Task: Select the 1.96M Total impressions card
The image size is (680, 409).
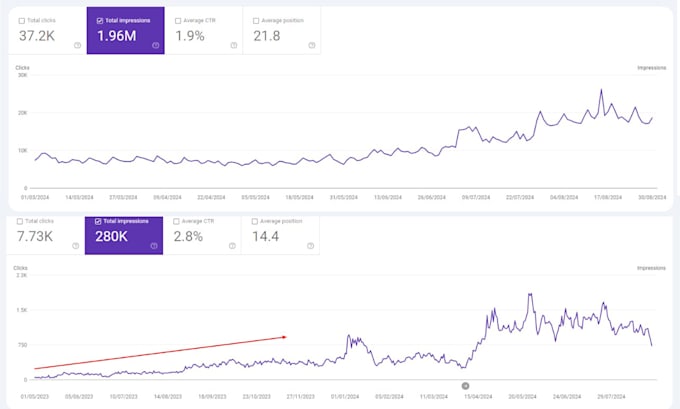Action: pos(125,30)
